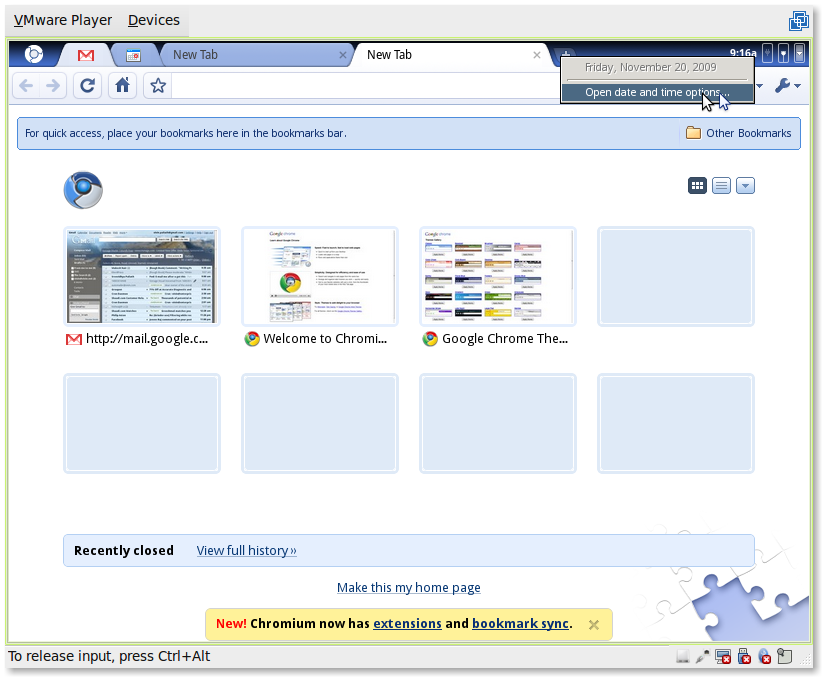Image resolution: width=822 pixels, height=677 pixels.
Task: Open the Gmail most-visited thumbnail
Action: (x=141, y=277)
